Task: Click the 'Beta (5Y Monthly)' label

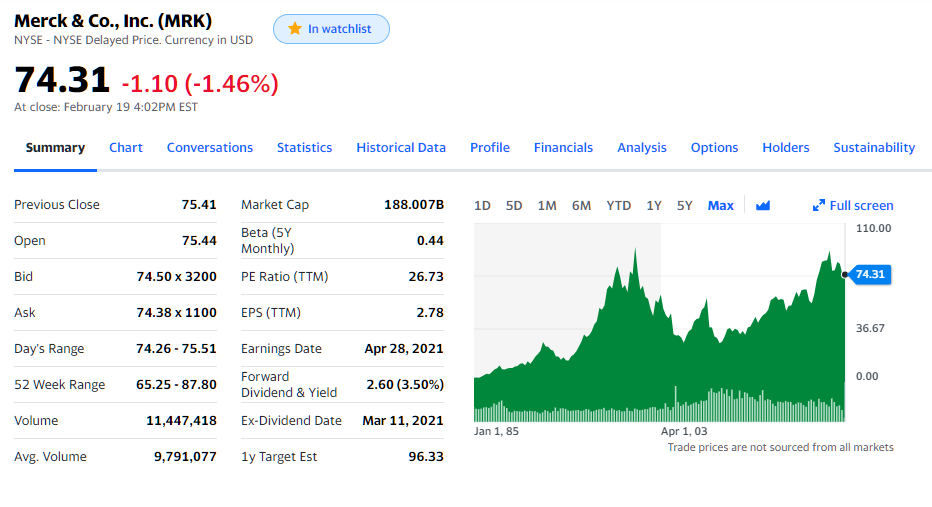Action: point(267,241)
